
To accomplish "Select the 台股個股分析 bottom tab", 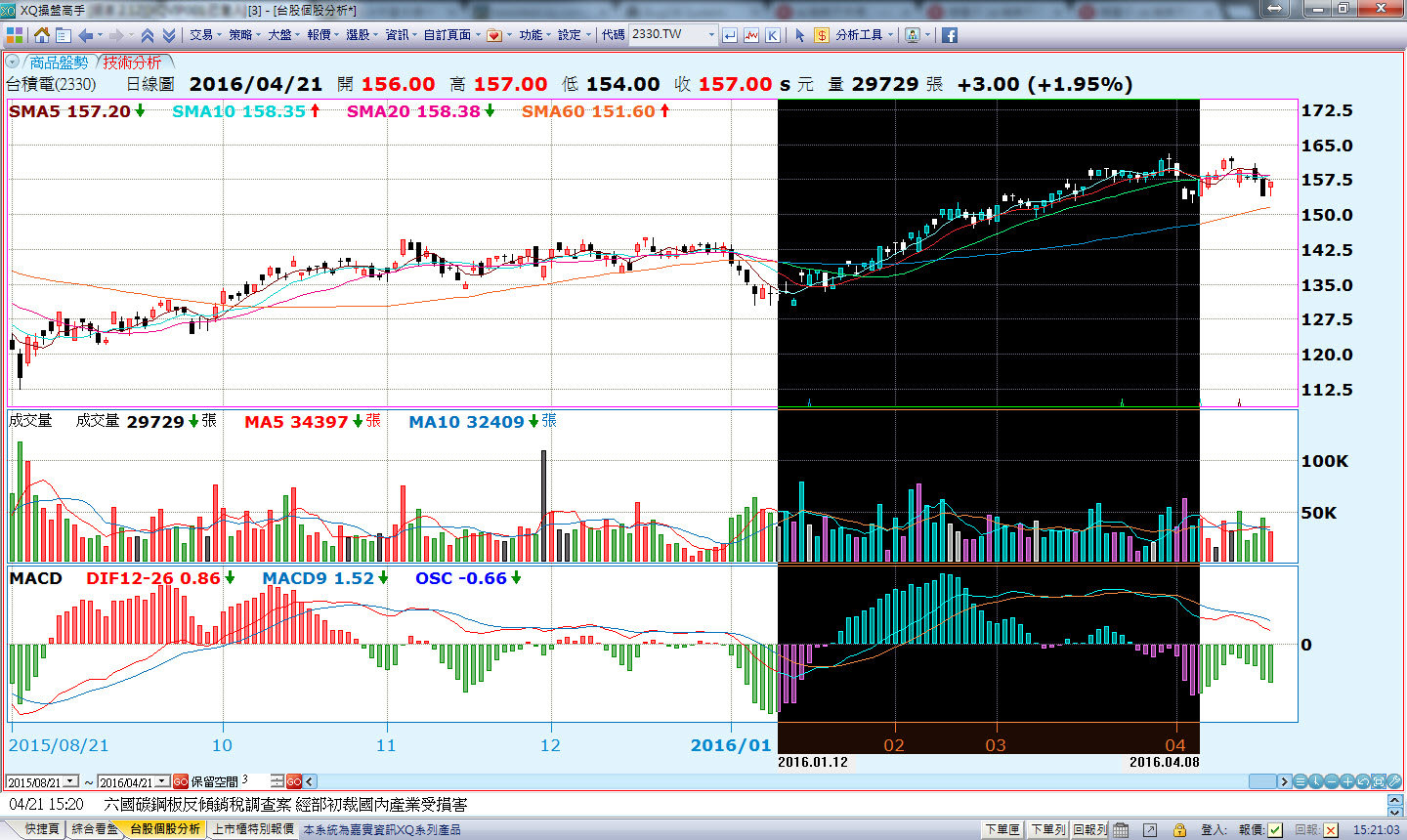I will pos(165,829).
